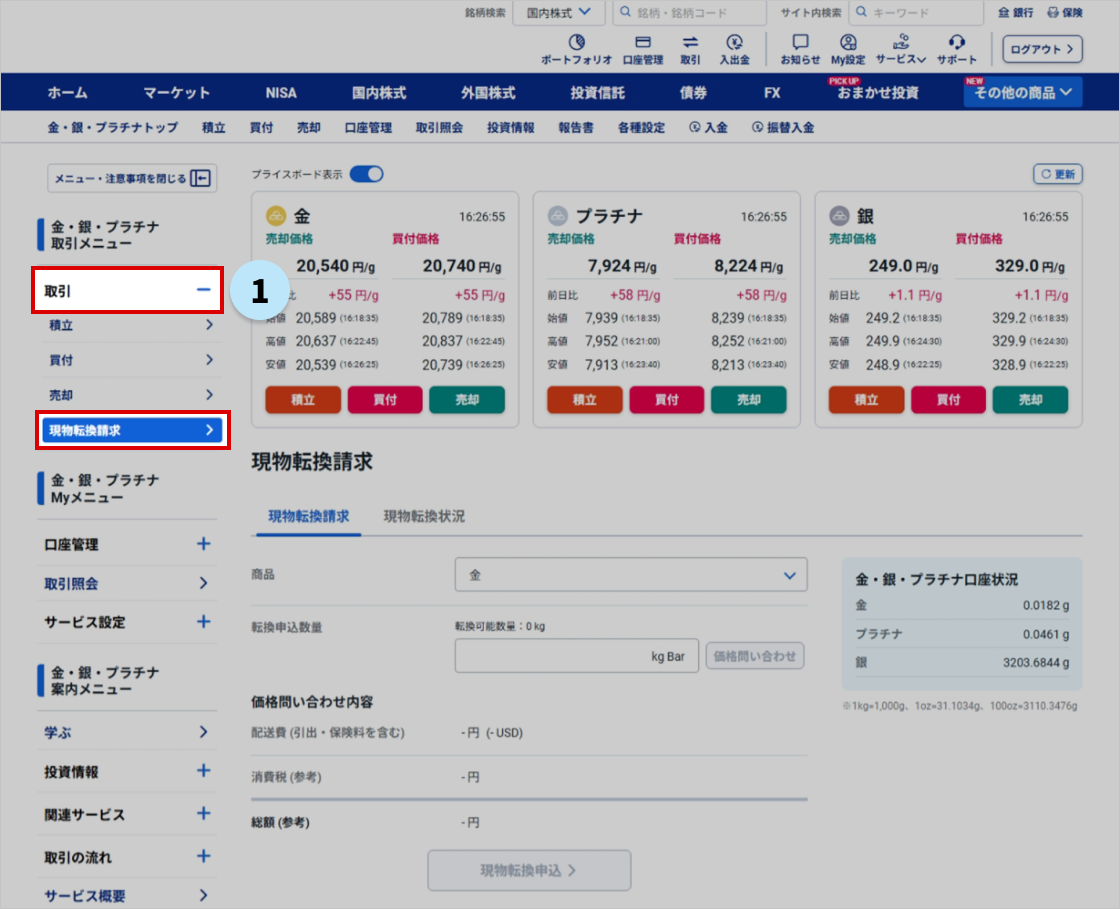1120x909 pixels.
Task: Click the 更新 refresh button
Action: pos(1058,174)
